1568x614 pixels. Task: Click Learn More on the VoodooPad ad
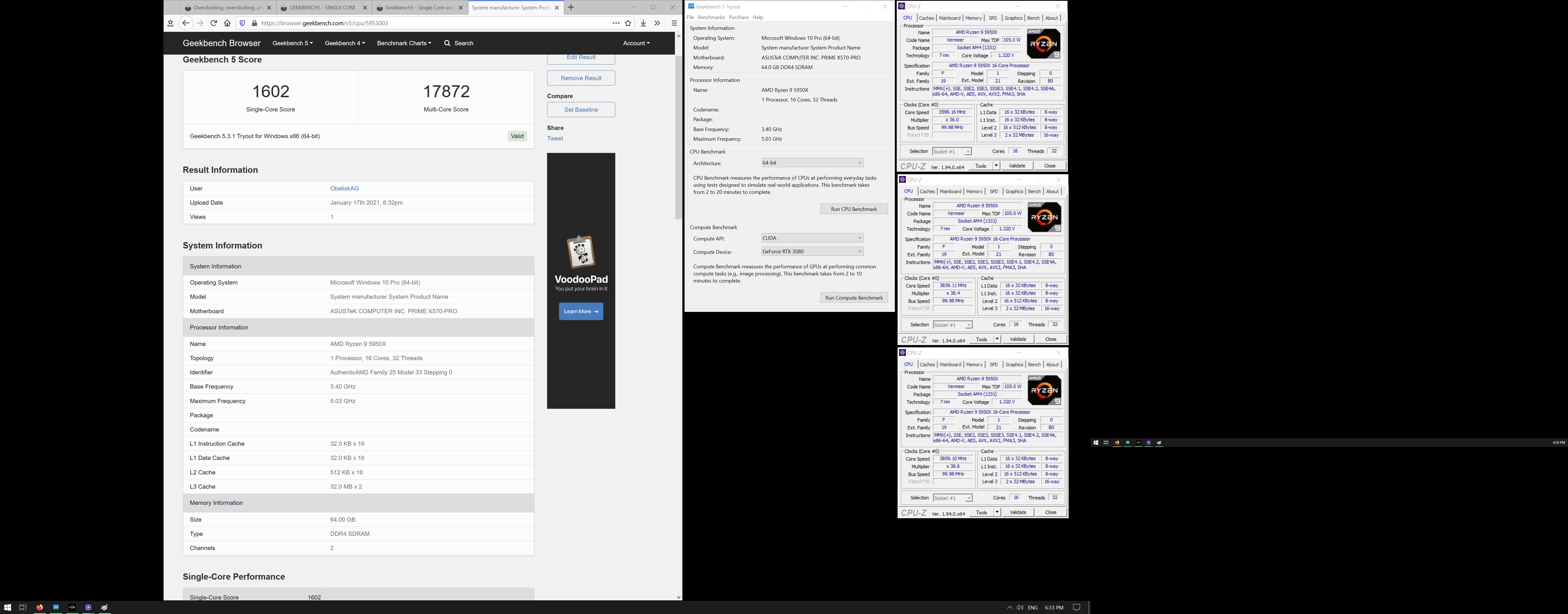tap(581, 311)
